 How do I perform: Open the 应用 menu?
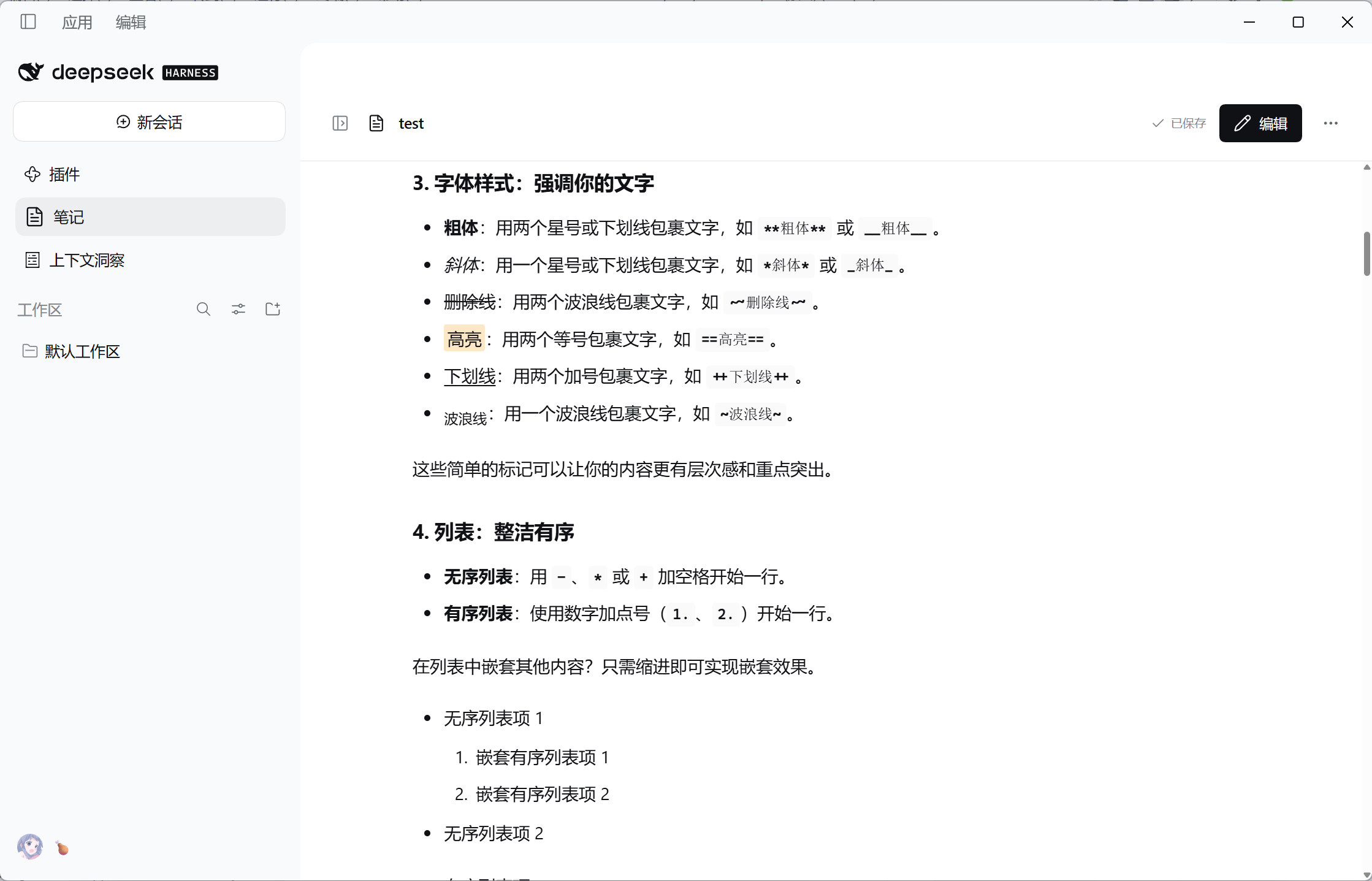[x=77, y=23]
